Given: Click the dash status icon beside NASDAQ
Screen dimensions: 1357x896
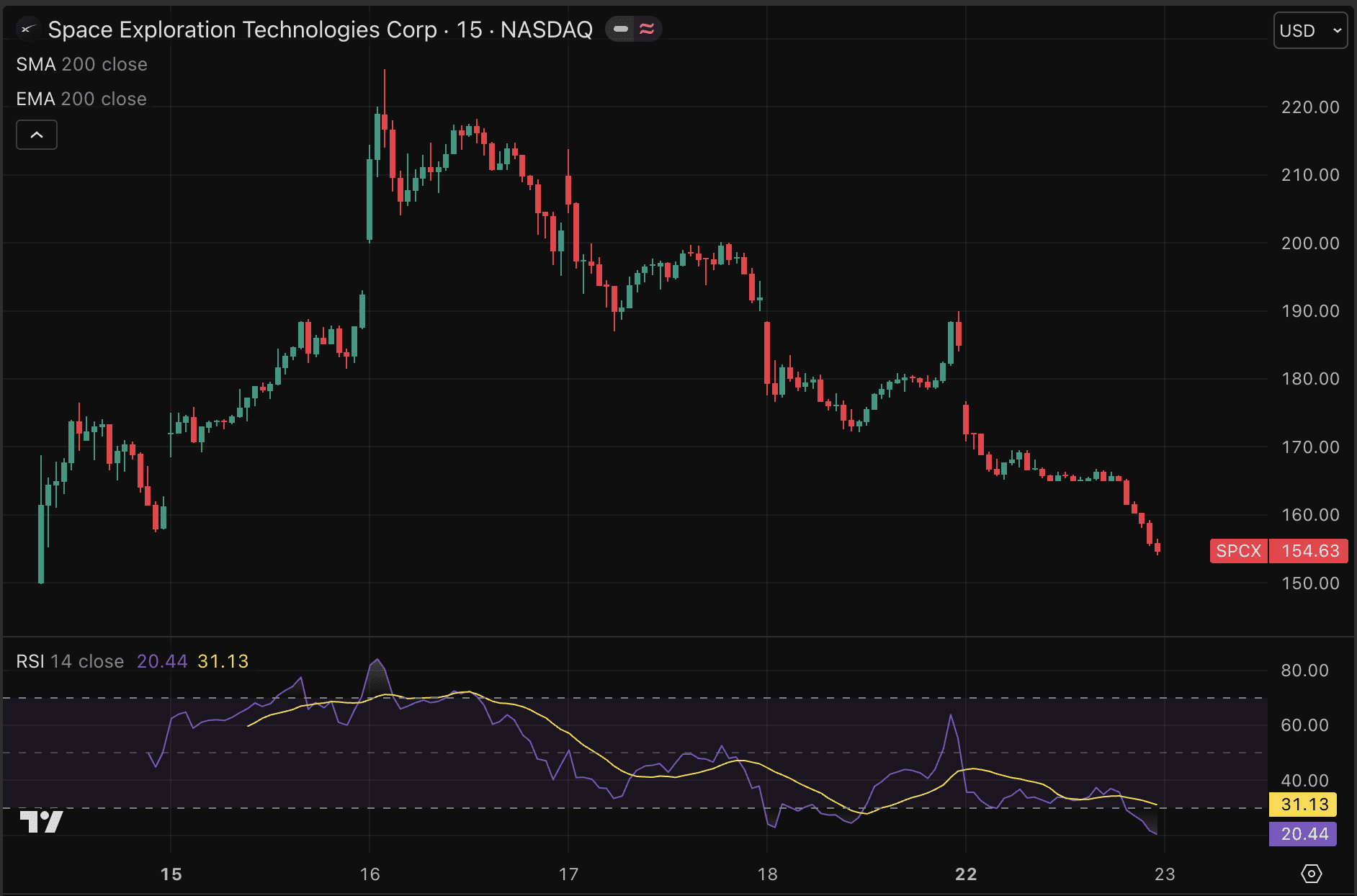Looking at the screenshot, I should pyautogui.click(x=620, y=30).
